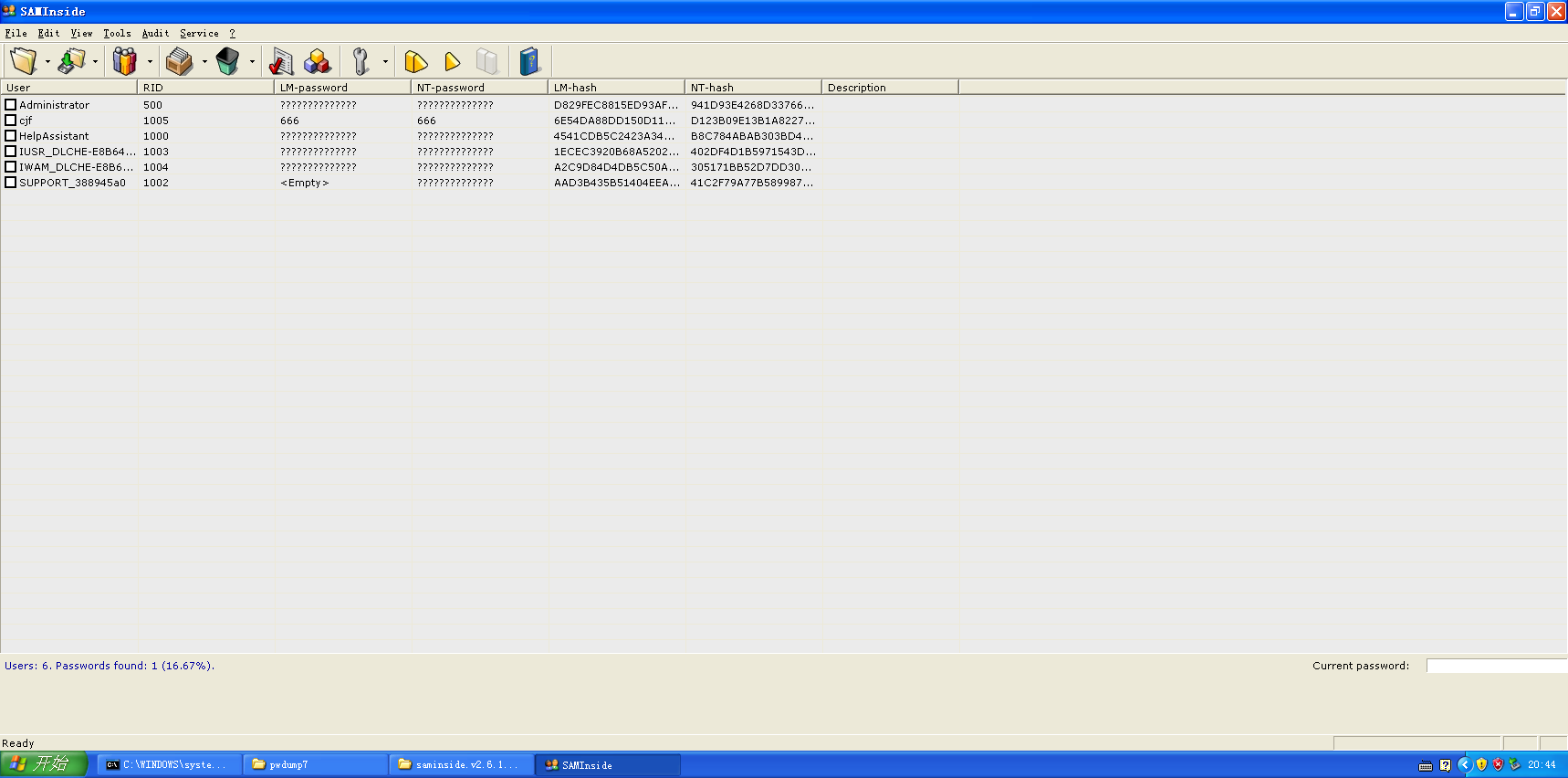Sort by the NT-hash column header
Viewport: 1568px width, 778px height.
(753, 88)
